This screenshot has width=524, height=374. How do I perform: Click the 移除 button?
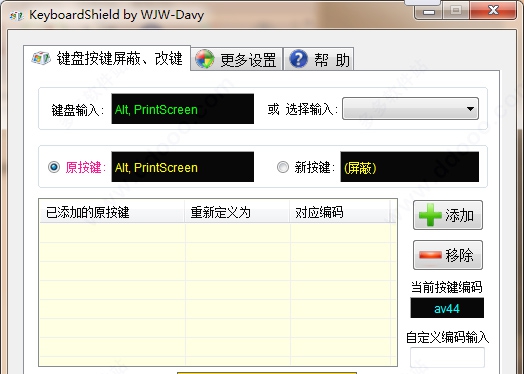coord(448,255)
